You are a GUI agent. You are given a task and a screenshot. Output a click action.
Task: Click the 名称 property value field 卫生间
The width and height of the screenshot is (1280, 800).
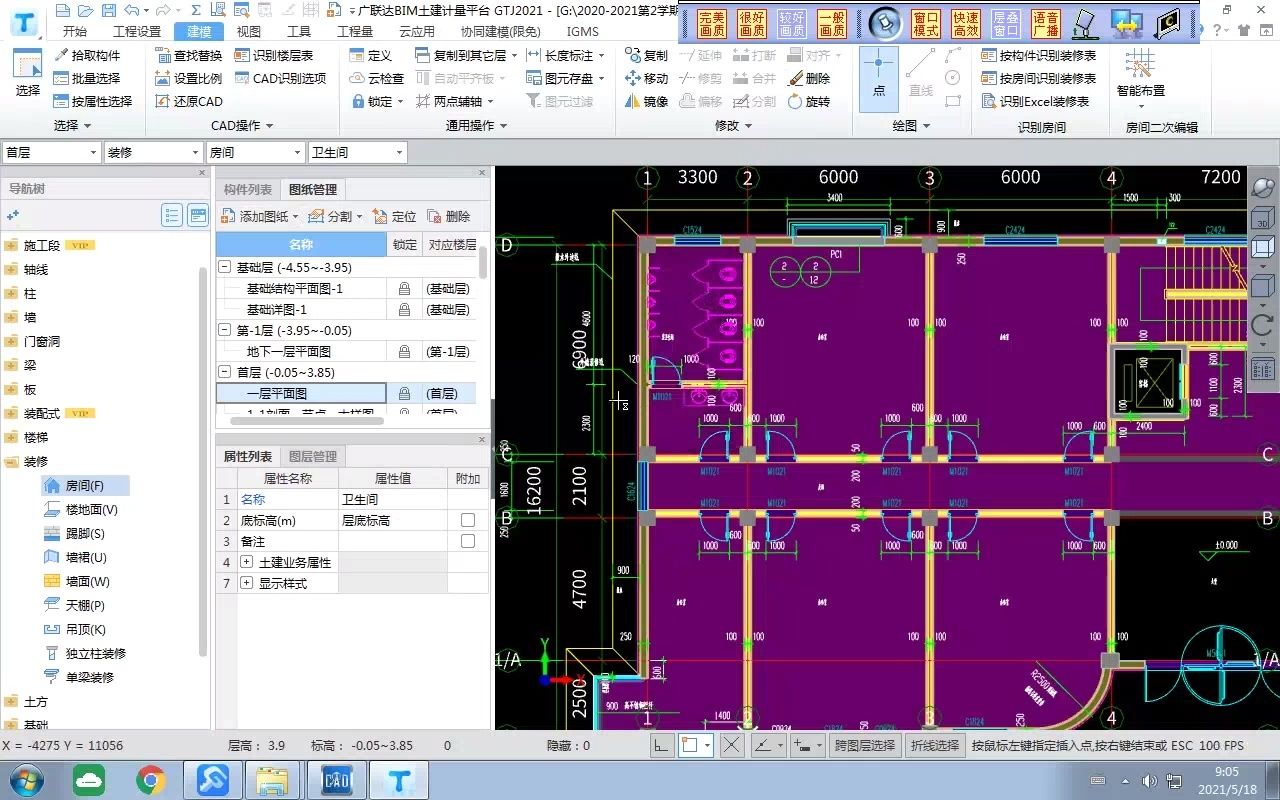point(393,499)
